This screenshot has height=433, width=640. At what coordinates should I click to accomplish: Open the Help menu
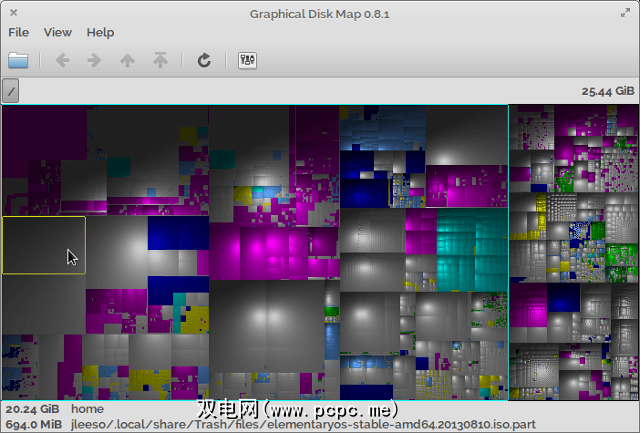[x=100, y=32]
